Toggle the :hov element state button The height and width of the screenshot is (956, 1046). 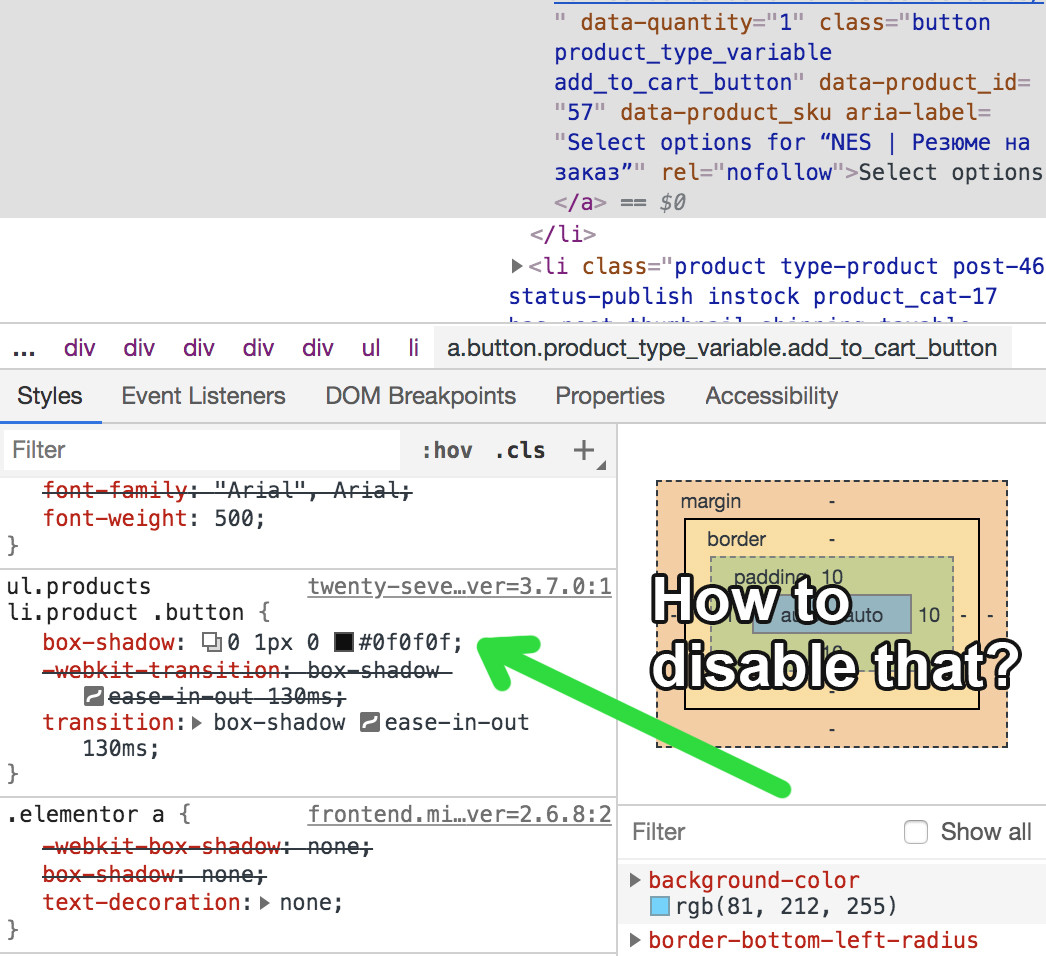pyautogui.click(x=447, y=450)
